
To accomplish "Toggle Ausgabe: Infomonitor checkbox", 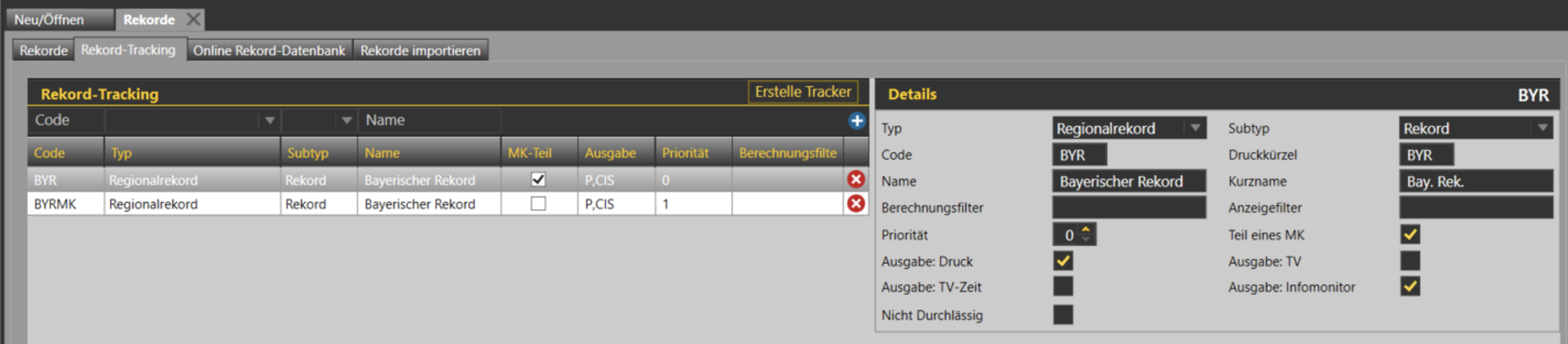I will (x=1410, y=286).
